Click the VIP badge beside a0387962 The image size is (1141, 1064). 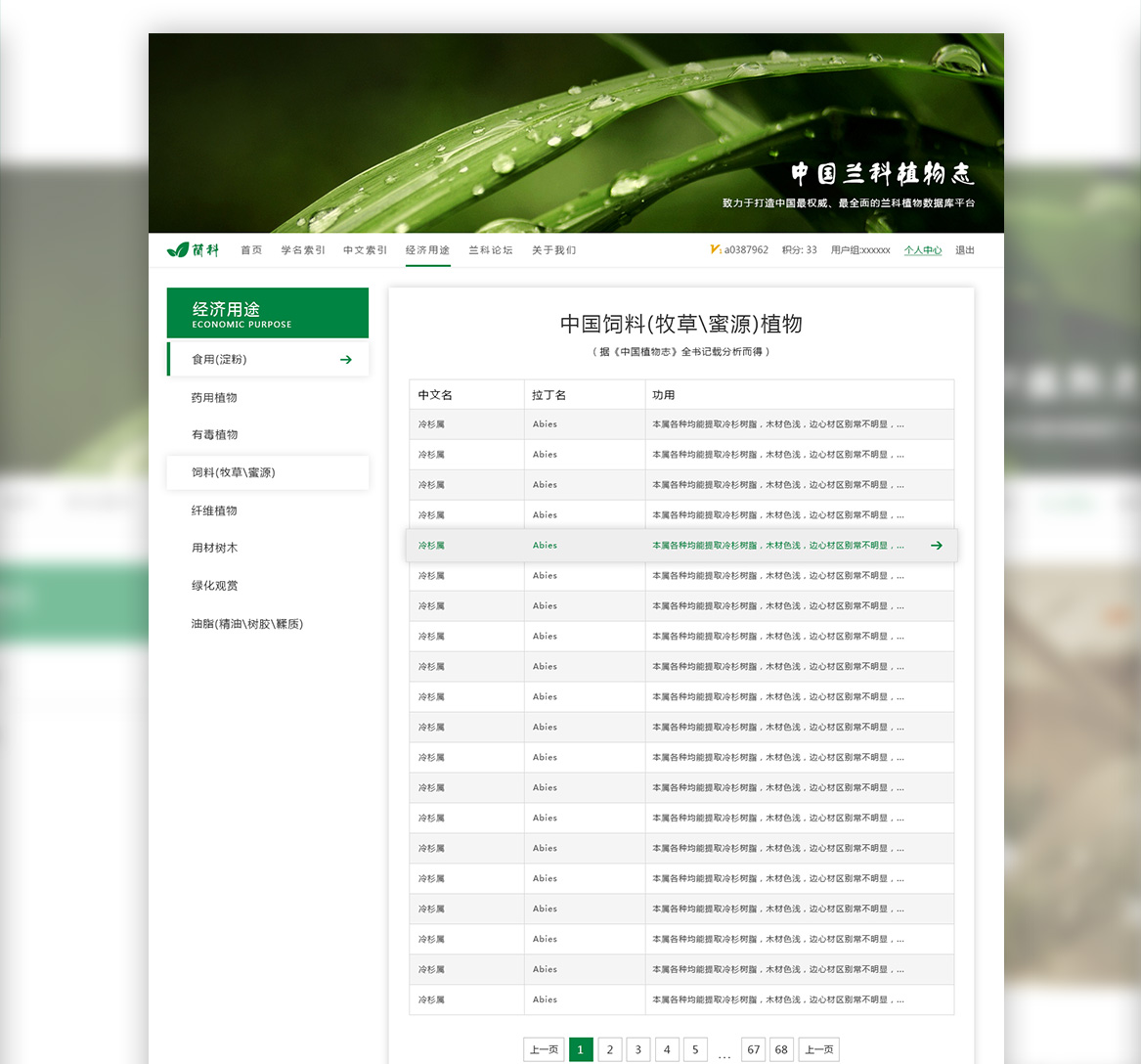click(x=715, y=250)
